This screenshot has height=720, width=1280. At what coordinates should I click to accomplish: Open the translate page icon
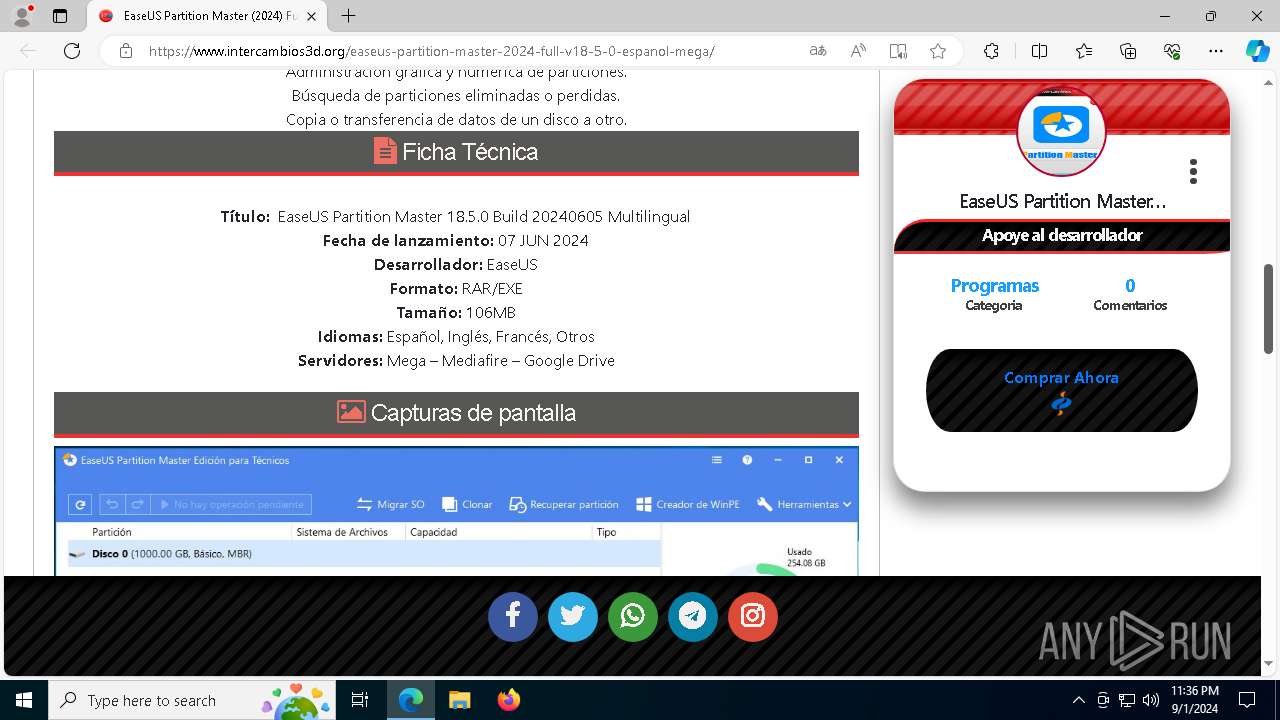coord(818,51)
